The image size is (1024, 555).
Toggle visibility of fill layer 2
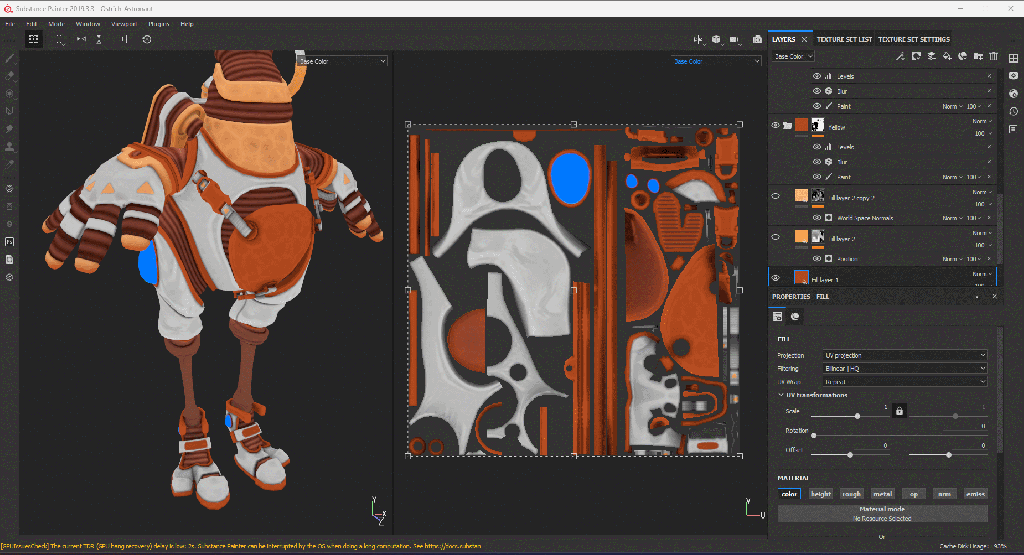(x=775, y=237)
